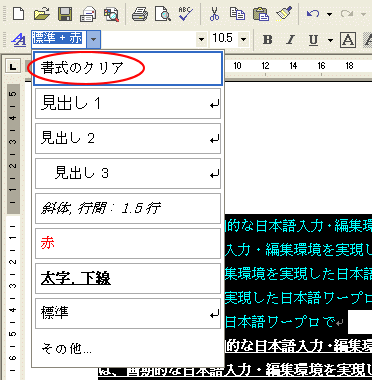The height and width of the screenshot is (380, 372).
Task: Open the undo history dropdown arrow
Action: (x=329, y=14)
